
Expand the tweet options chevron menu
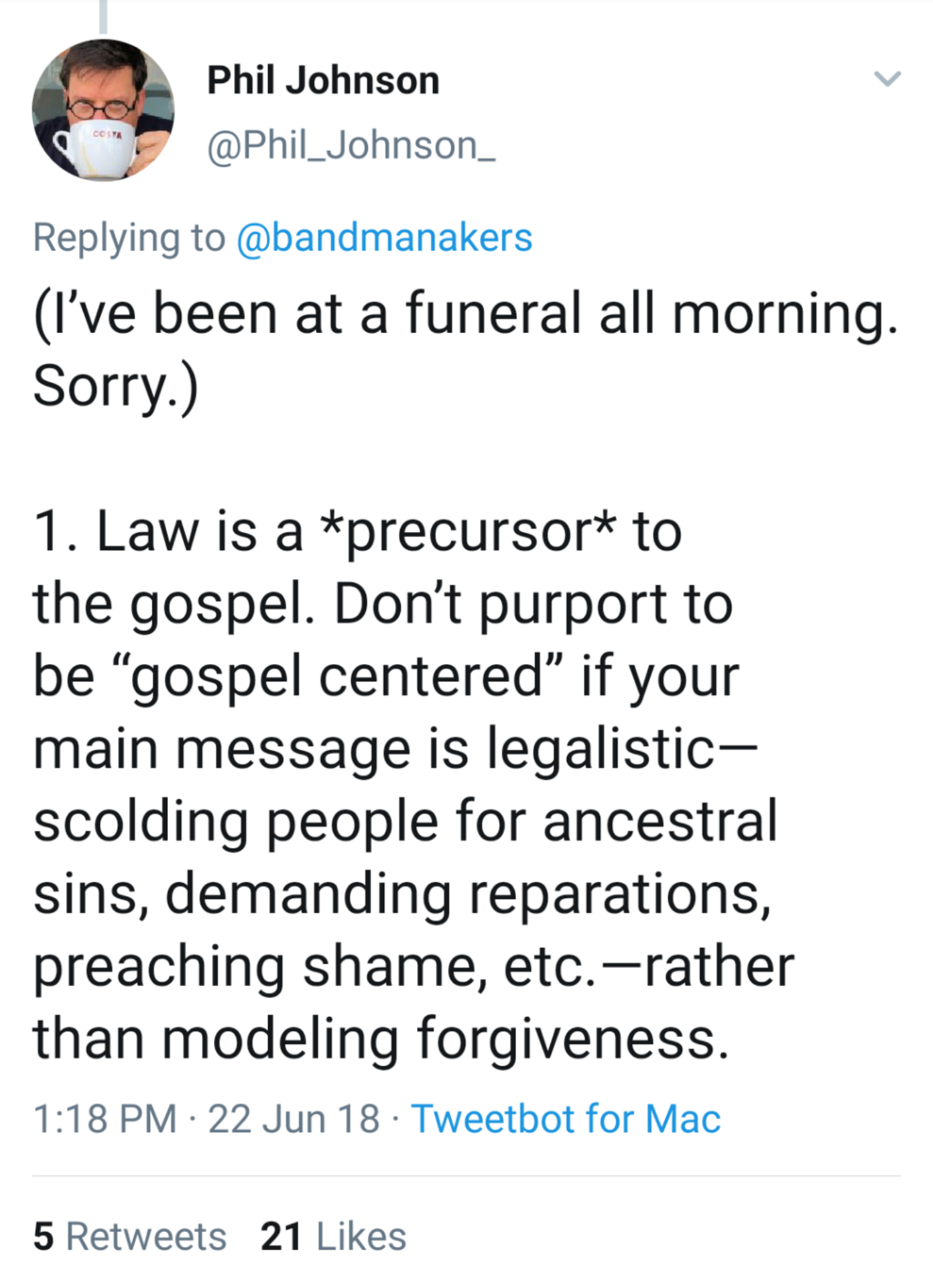click(x=887, y=79)
